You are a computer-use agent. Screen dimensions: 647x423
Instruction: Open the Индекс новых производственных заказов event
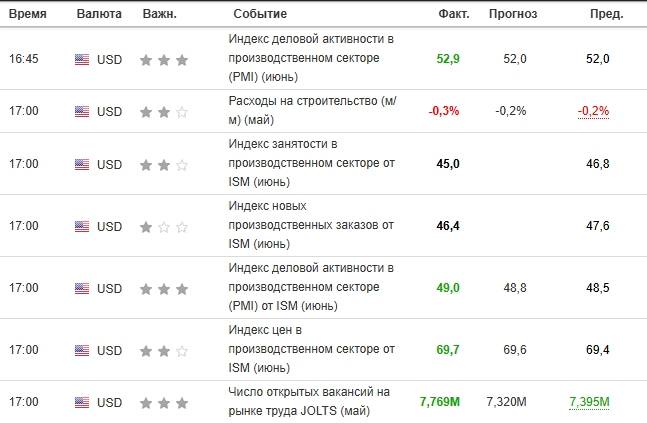311,225
